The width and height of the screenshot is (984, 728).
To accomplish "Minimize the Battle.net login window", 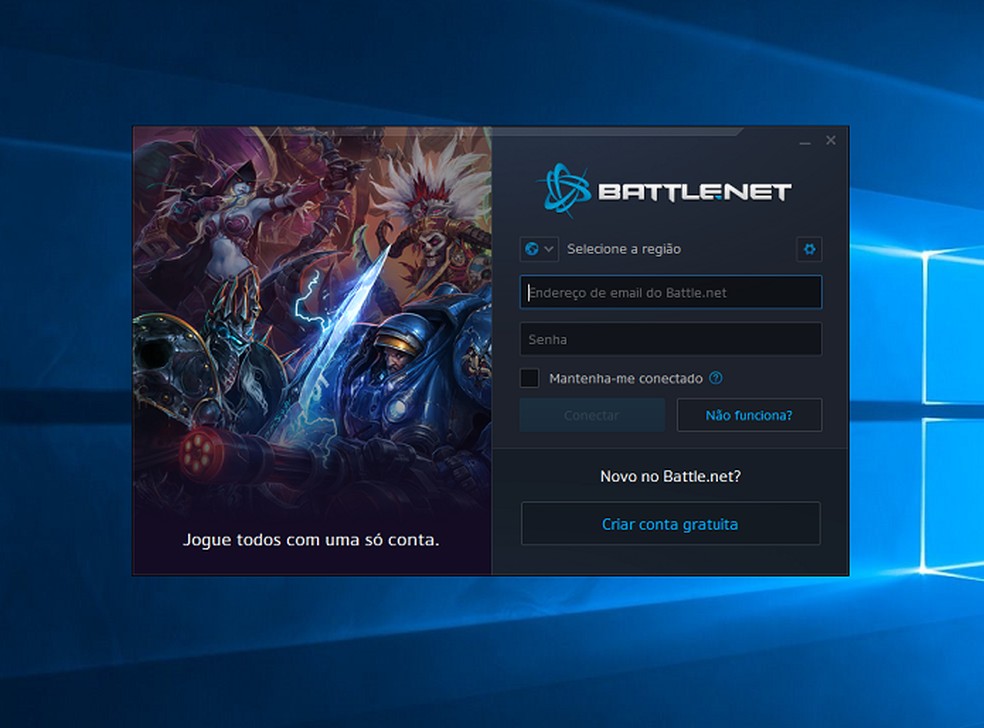I will 805,141.
